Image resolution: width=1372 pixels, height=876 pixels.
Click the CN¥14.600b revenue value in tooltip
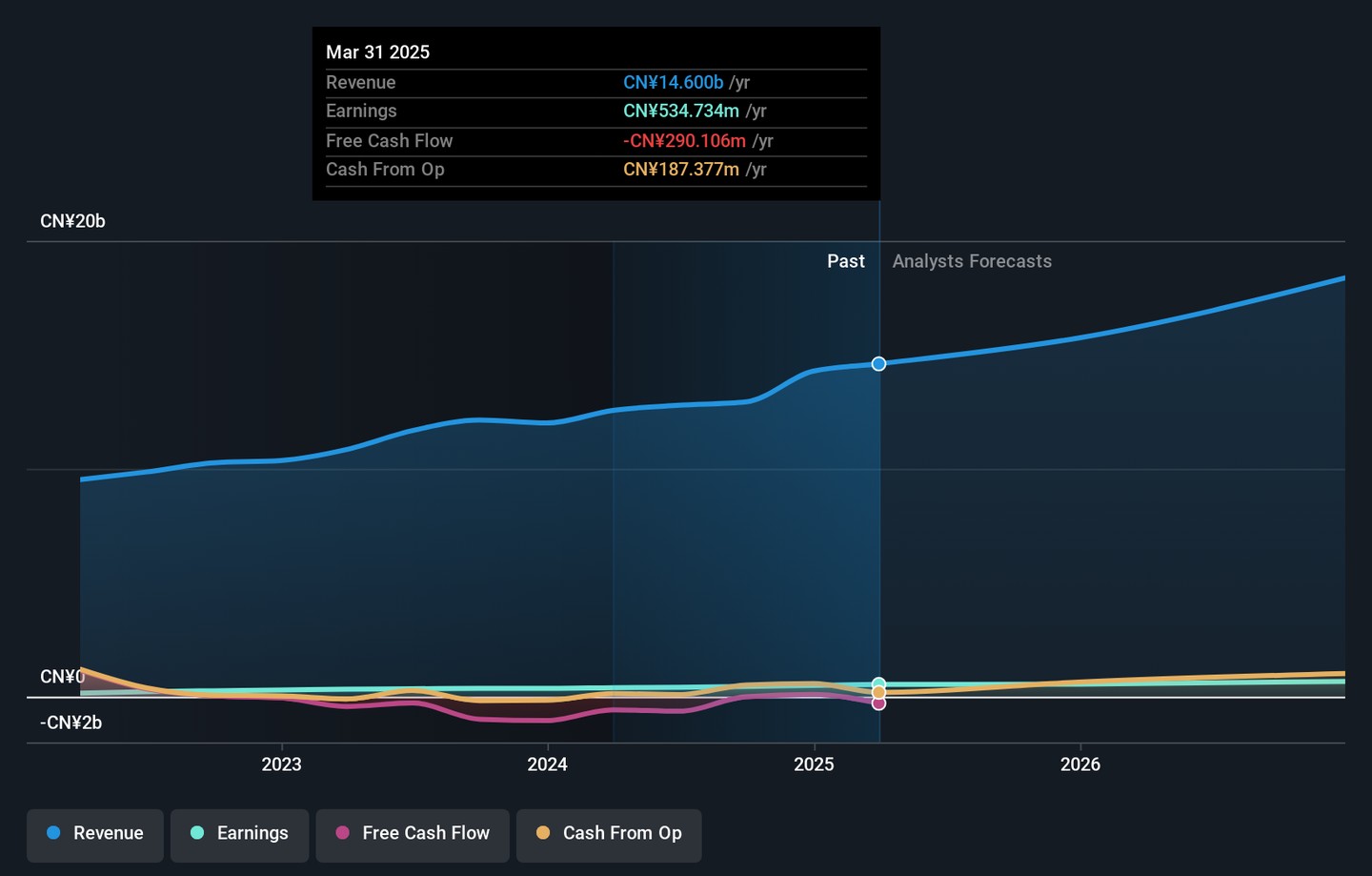coord(674,82)
